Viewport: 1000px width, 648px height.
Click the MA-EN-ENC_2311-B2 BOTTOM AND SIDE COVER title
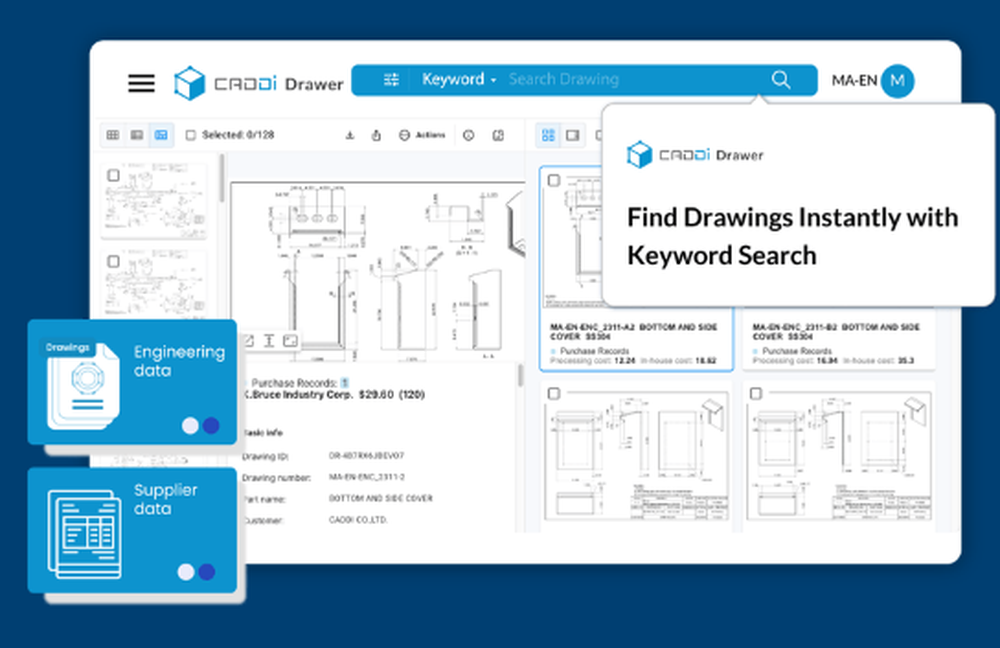coord(835,332)
